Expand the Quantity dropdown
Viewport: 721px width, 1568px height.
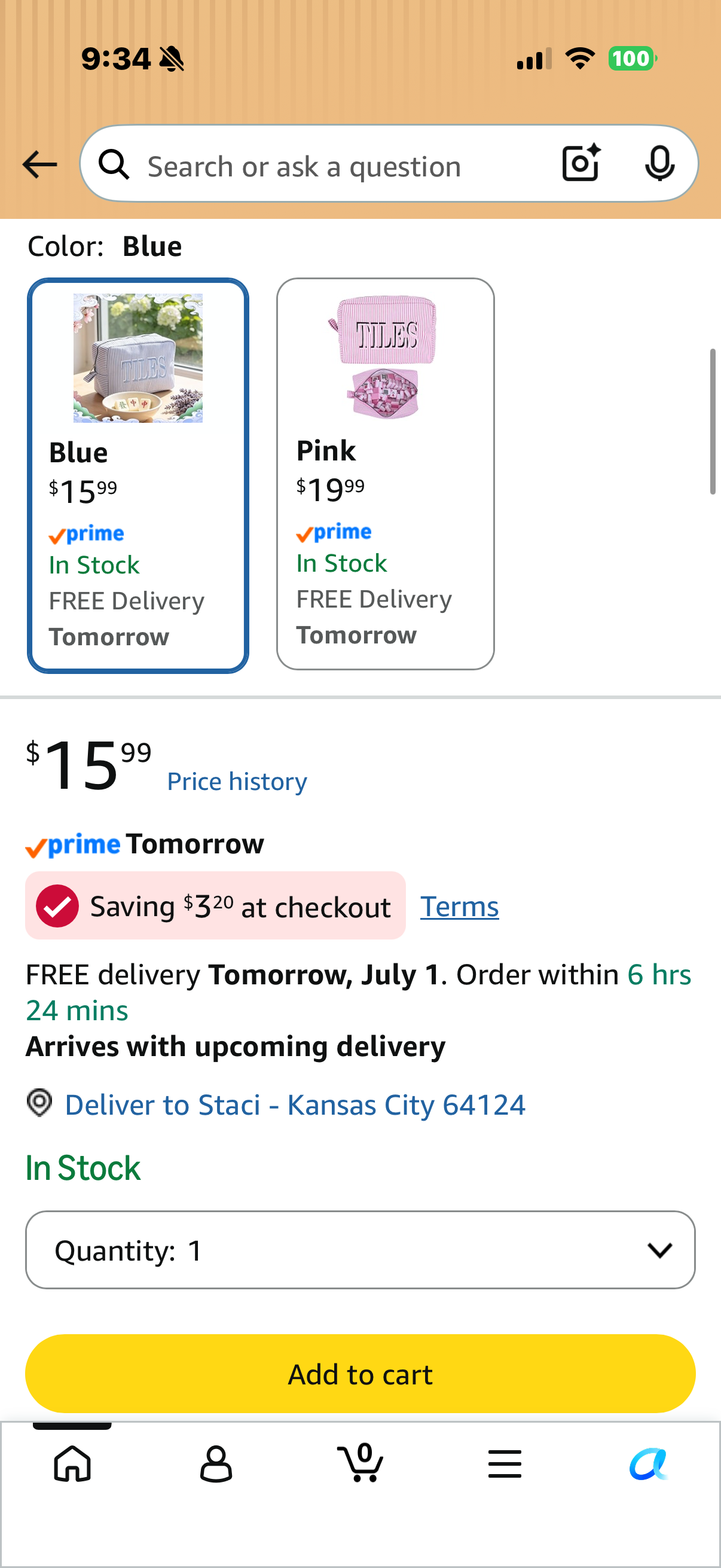pyautogui.click(x=360, y=1250)
